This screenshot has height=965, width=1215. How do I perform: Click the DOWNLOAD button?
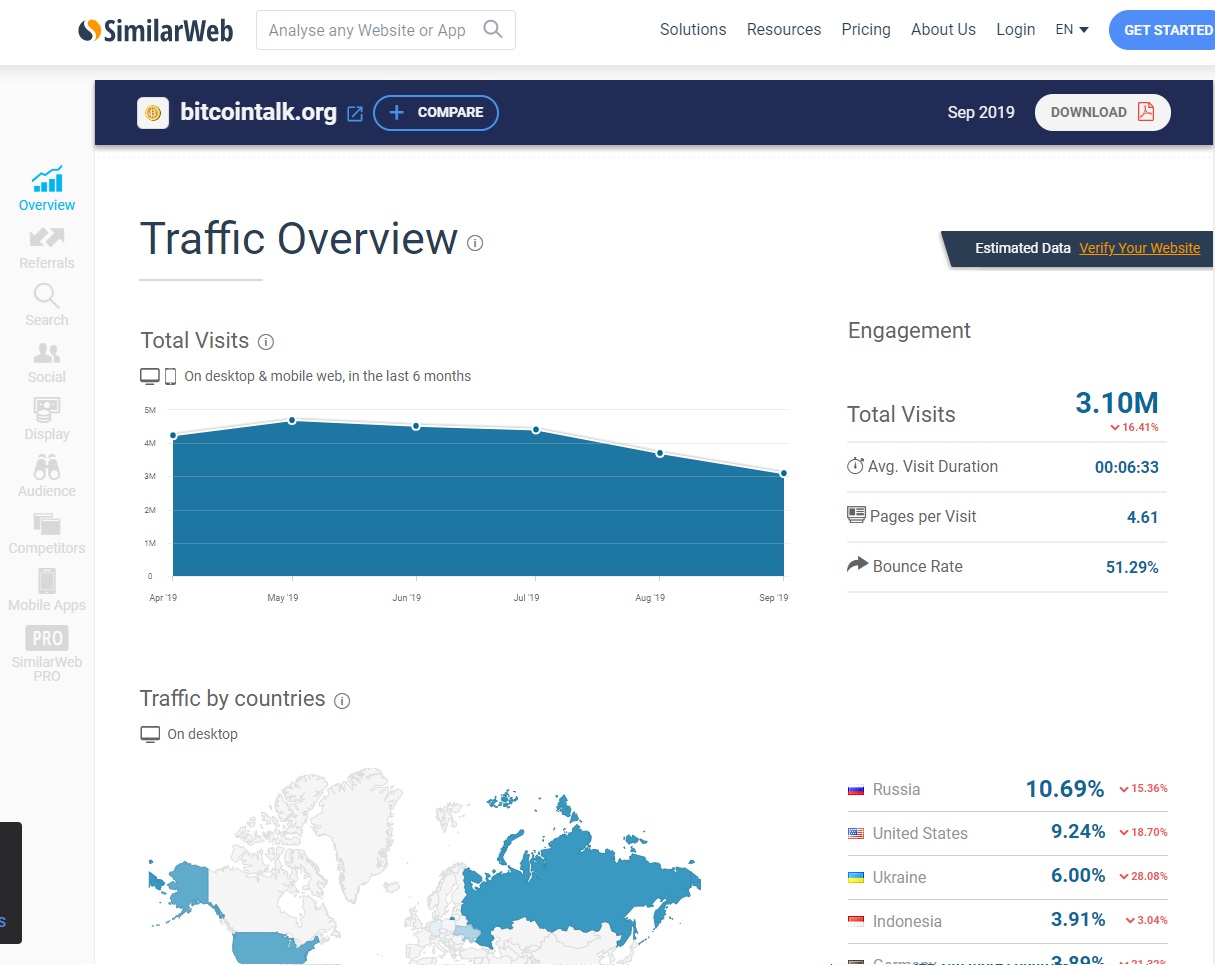pyautogui.click(x=1103, y=112)
